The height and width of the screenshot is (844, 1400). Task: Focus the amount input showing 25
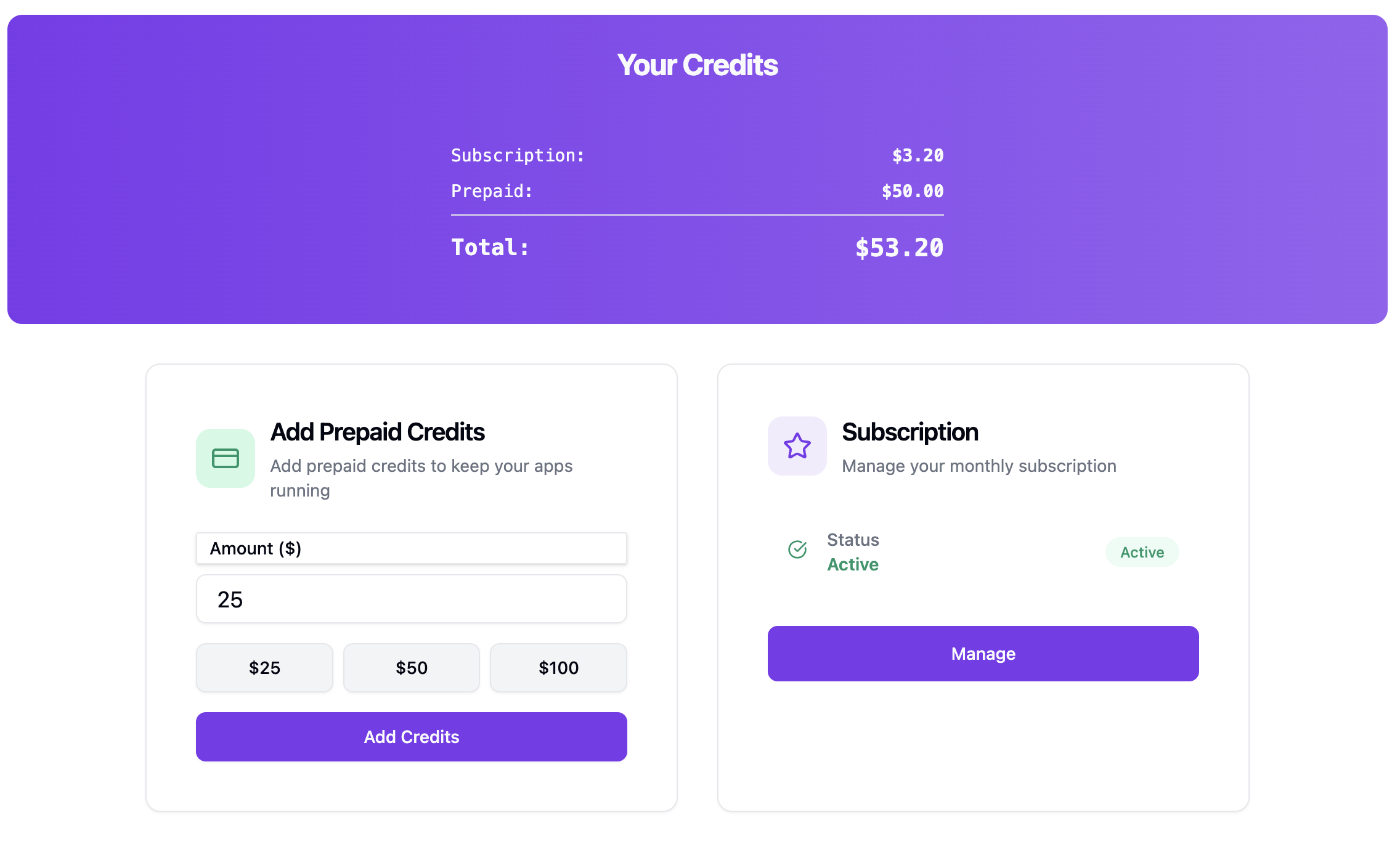pos(411,599)
